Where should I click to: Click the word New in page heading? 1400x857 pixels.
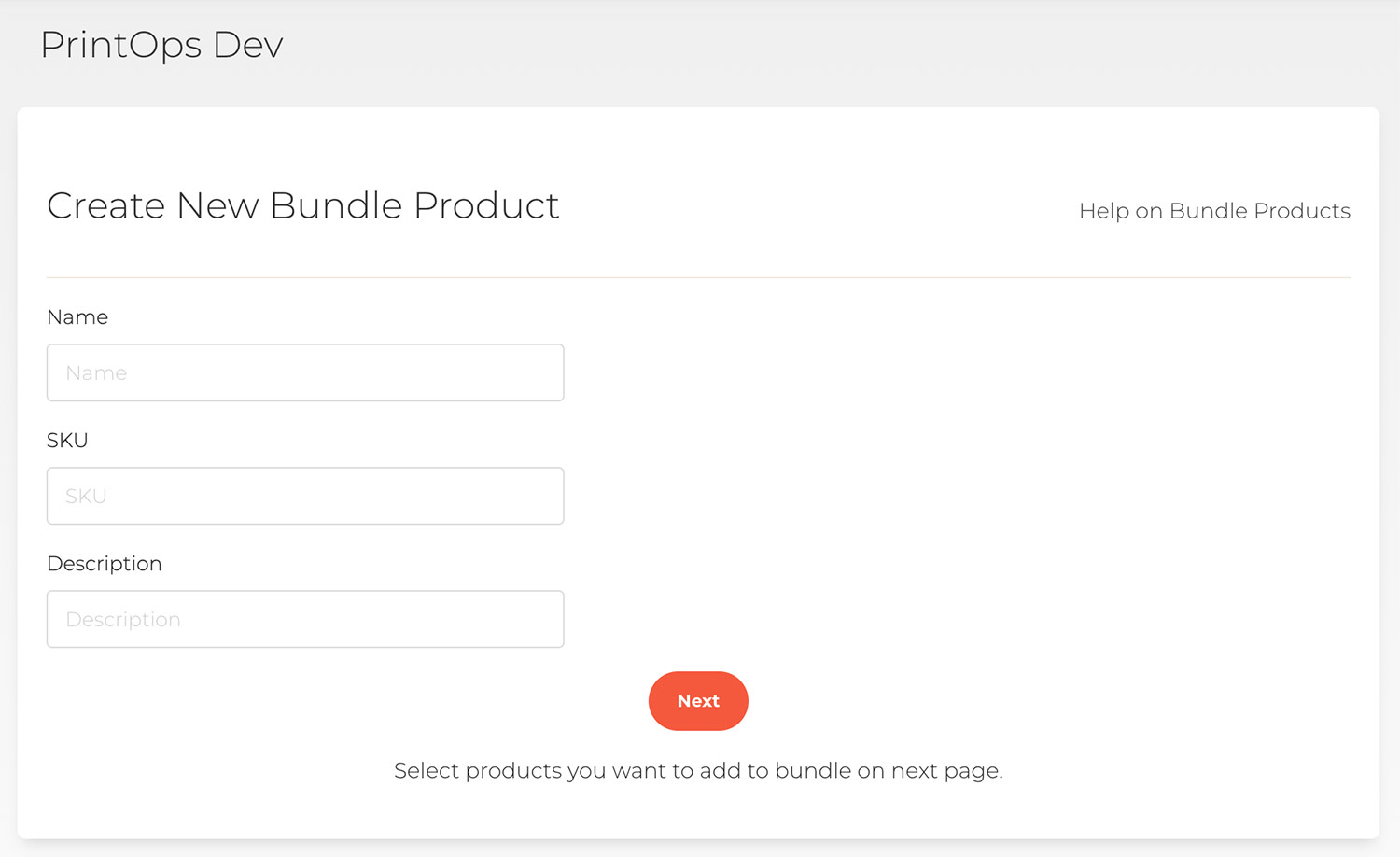click(x=217, y=206)
